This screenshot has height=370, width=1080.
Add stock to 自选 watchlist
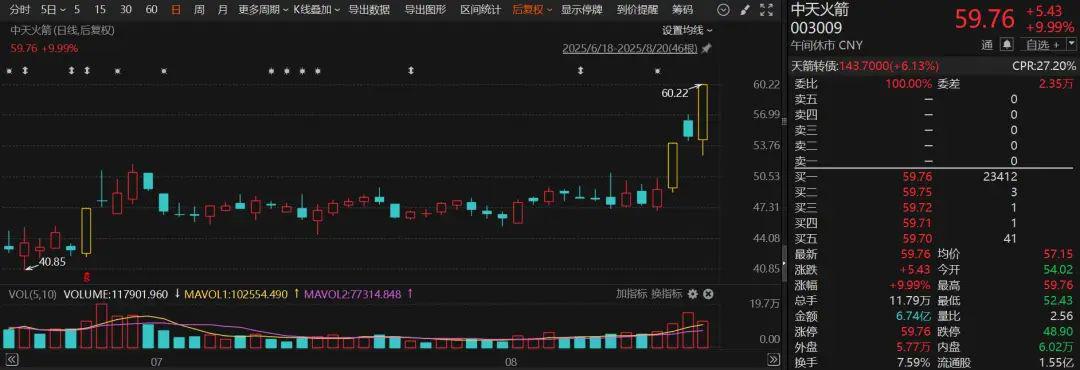(x=1036, y=45)
